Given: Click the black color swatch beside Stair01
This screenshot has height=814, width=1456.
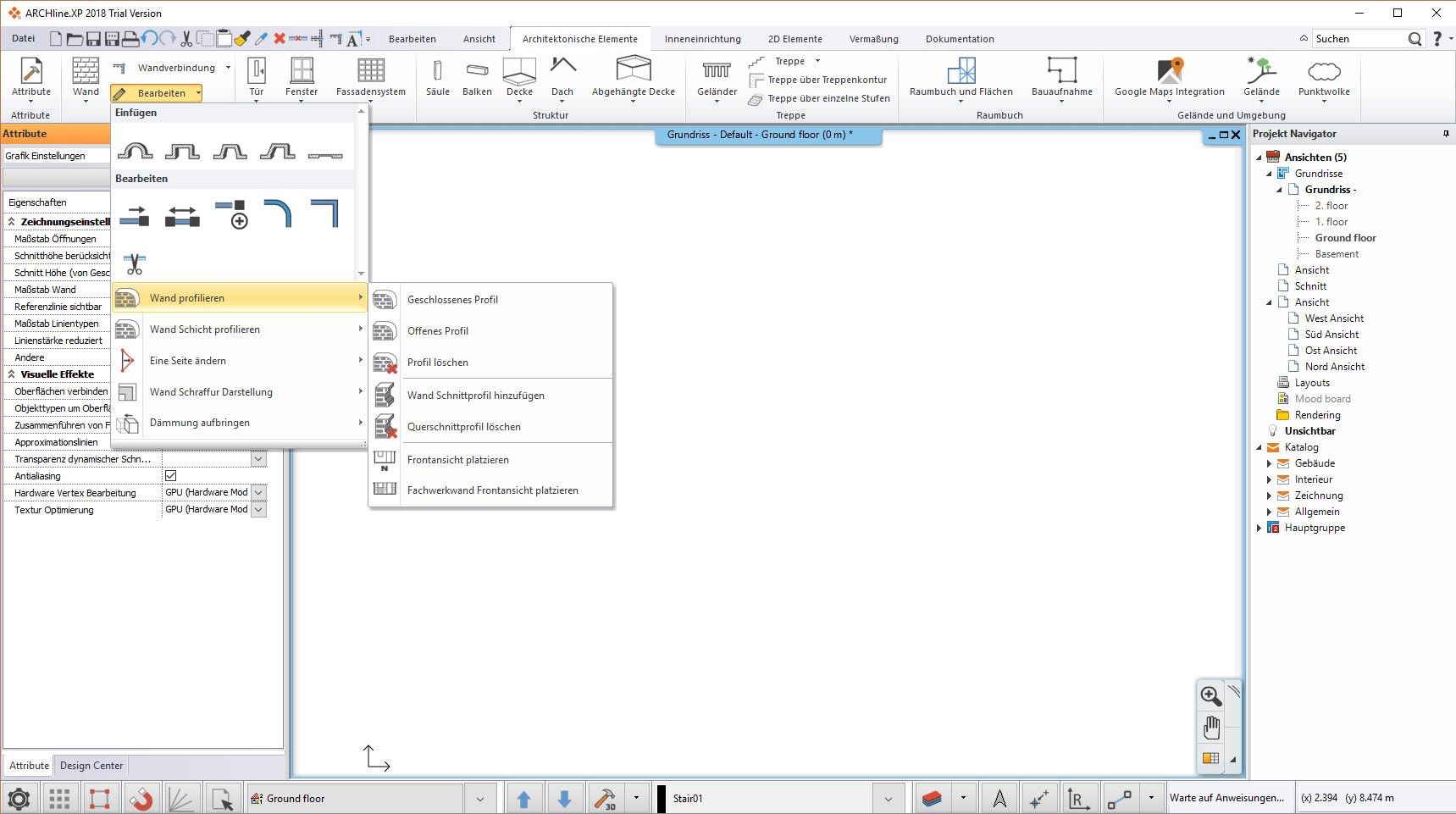Looking at the screenshot, I should [x=662, y=799].
